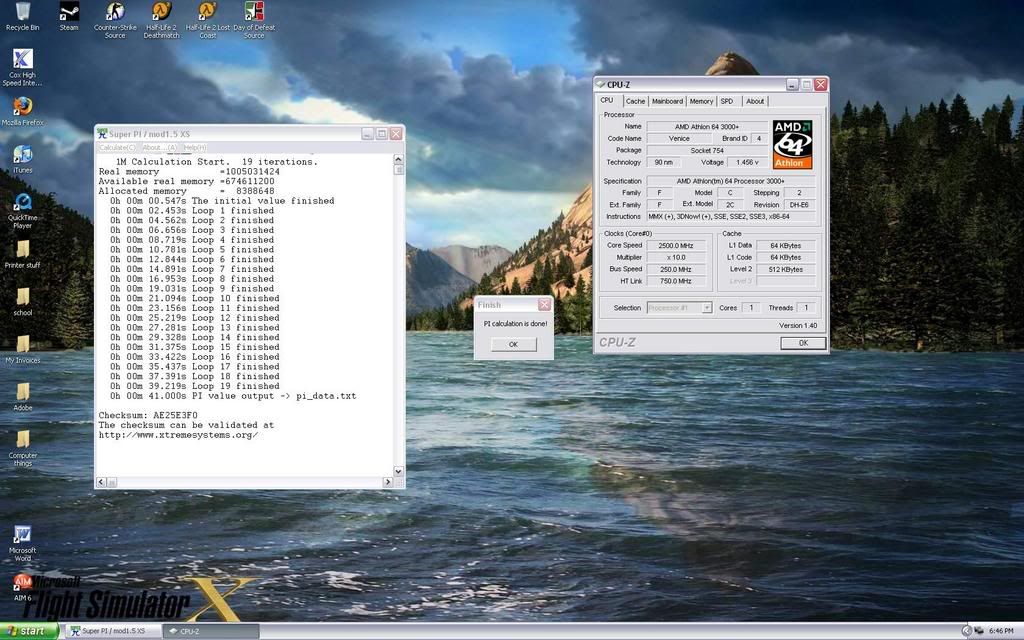
Task: Click the Name field AMD Athlon 64 3000+
Action: click(707, 127)
